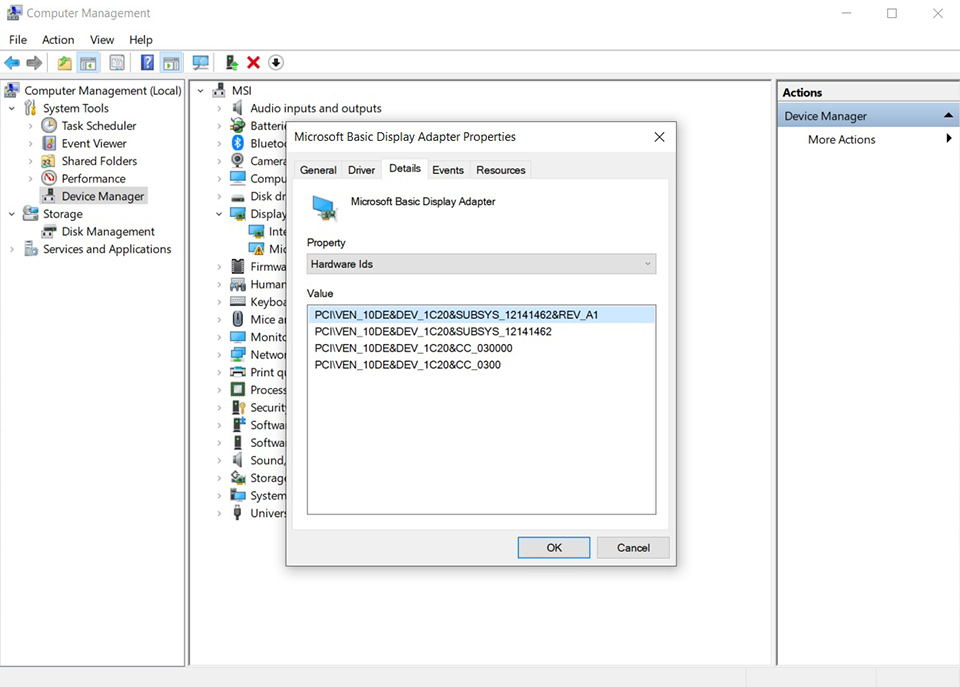Close the Microsoft Basic Display Adapter Properties dialog

click(x=659, y=137)
